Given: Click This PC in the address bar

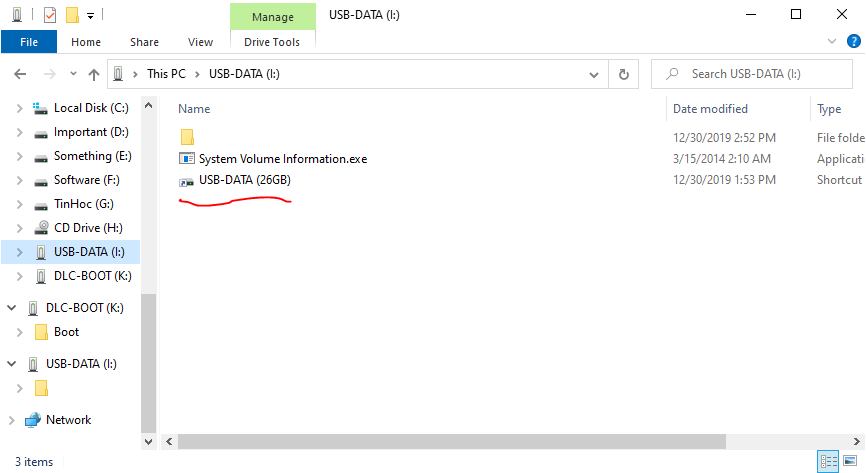Looking at the screenshot, I should click(166, 74).
